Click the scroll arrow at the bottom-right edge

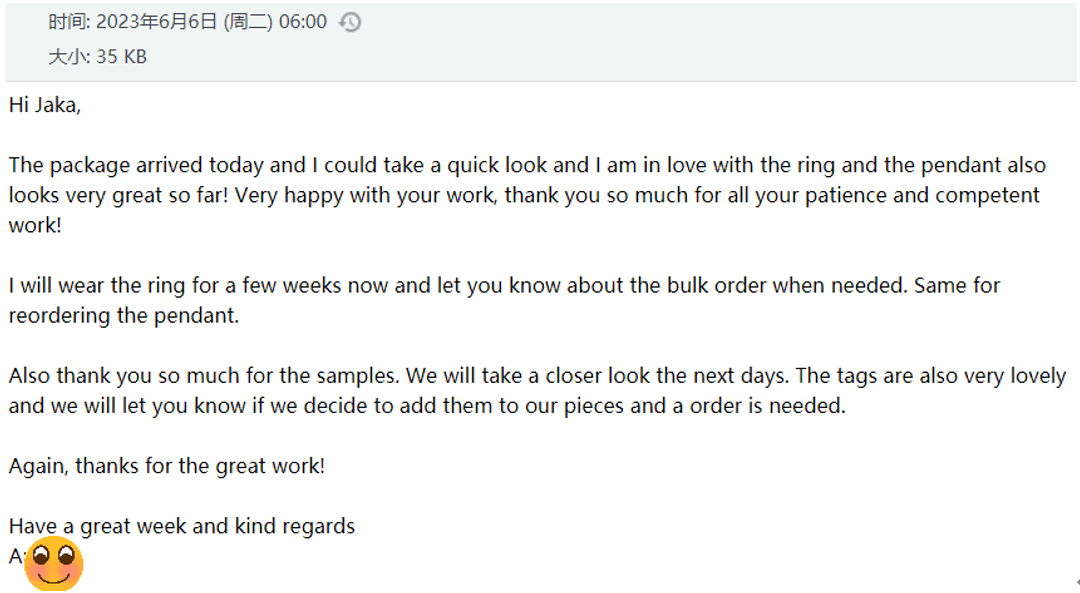[1076, 581]
